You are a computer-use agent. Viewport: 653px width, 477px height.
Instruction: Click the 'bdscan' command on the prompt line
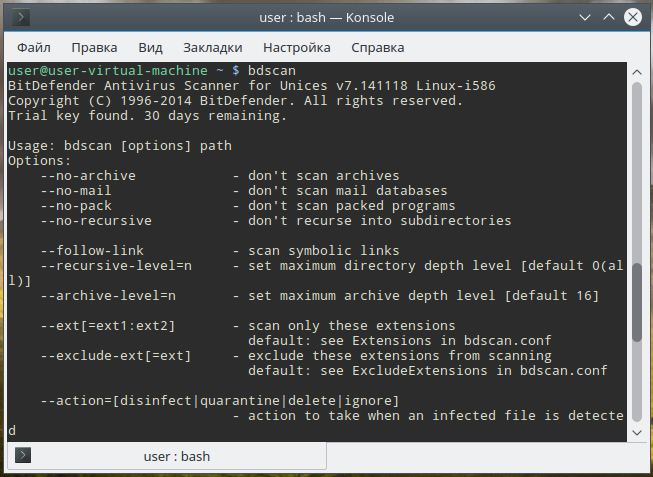point(268,71)
